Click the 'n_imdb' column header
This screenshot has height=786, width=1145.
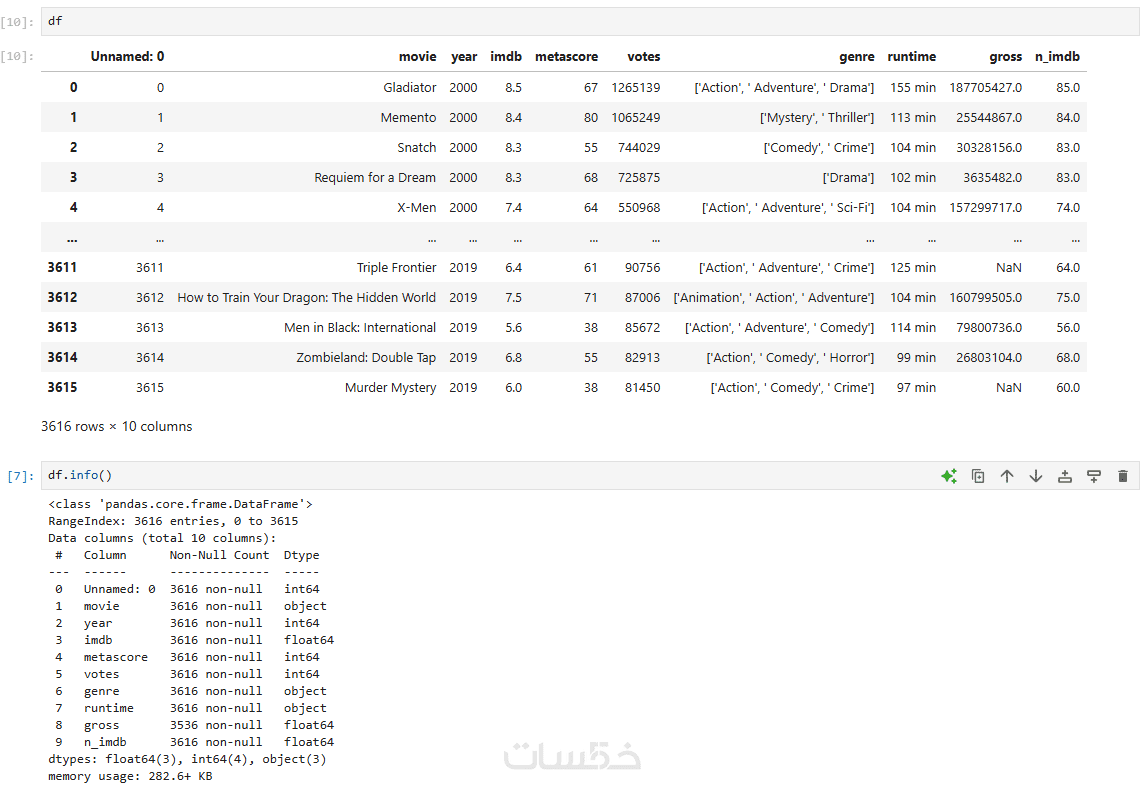(x=1057, y=56)
